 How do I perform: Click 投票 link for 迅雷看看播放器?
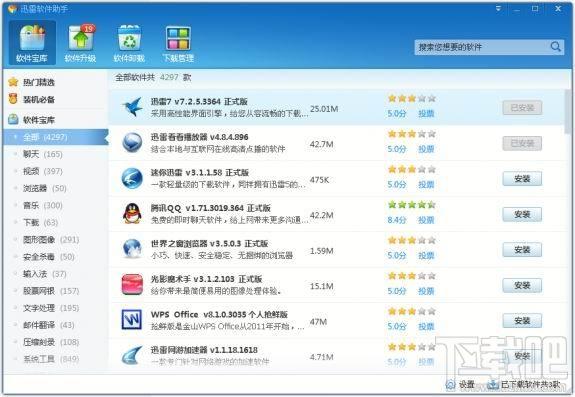[426, 149]
